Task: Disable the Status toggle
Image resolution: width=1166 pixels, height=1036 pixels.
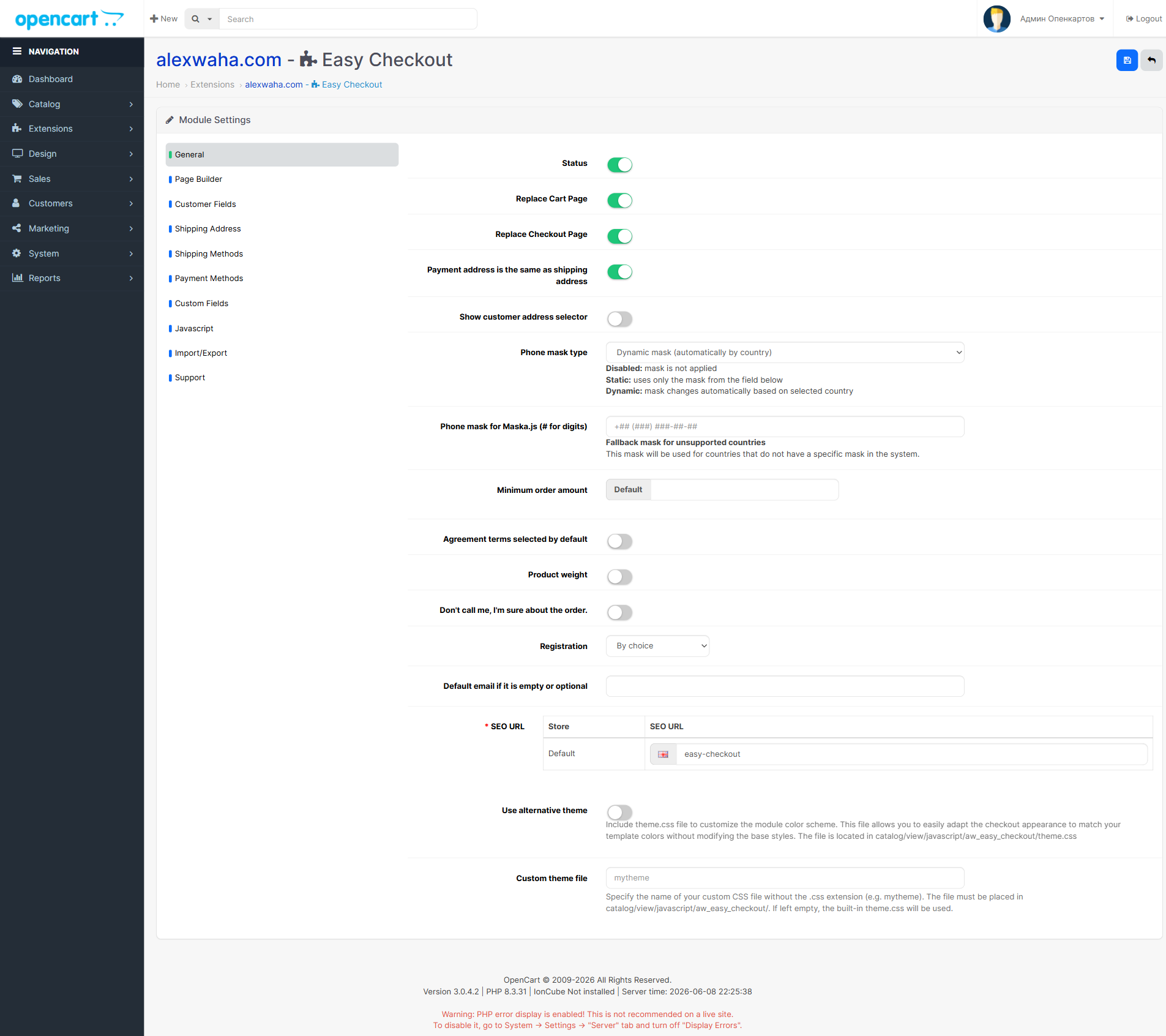Action: click(x=619, y=165)
